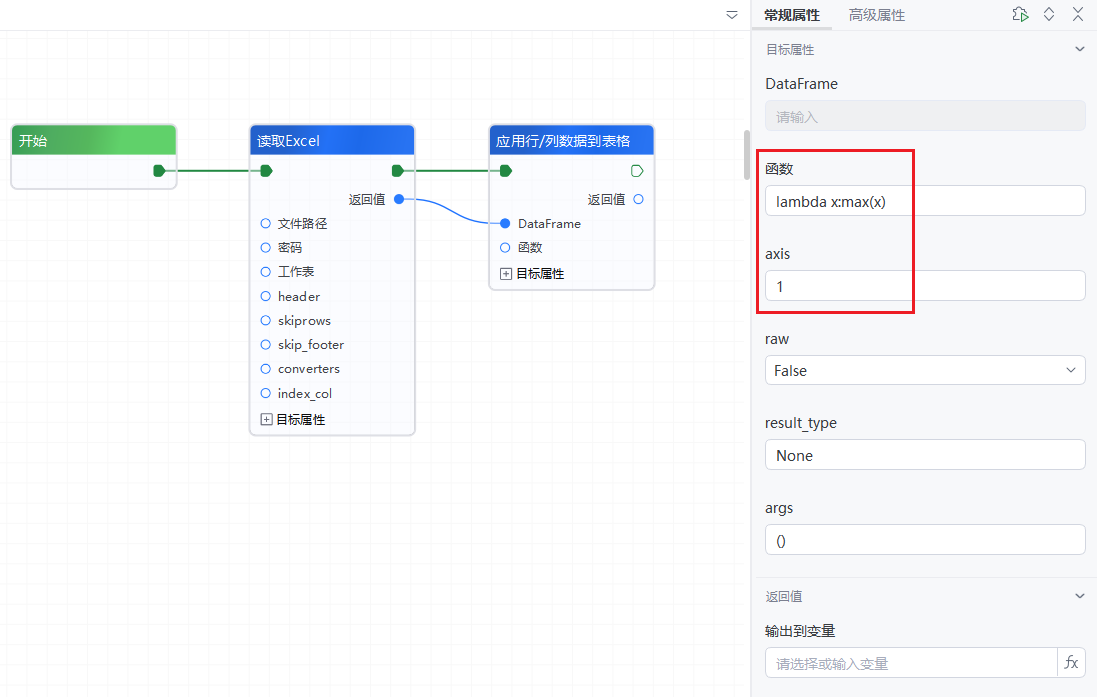Click the 文件路径 pin circle on 读取Excel
The image size is (1097, 697).
[x=266, y=223]
